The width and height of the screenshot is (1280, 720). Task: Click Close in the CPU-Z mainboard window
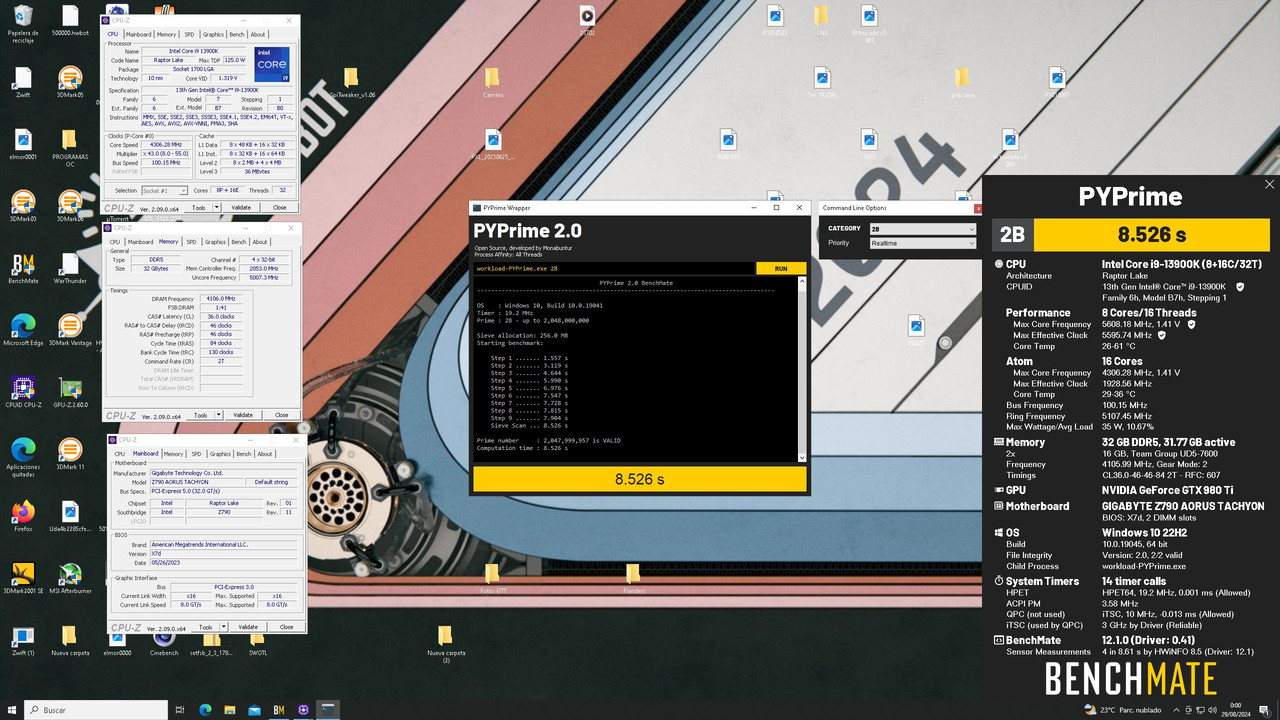click(x=287, y=627)
